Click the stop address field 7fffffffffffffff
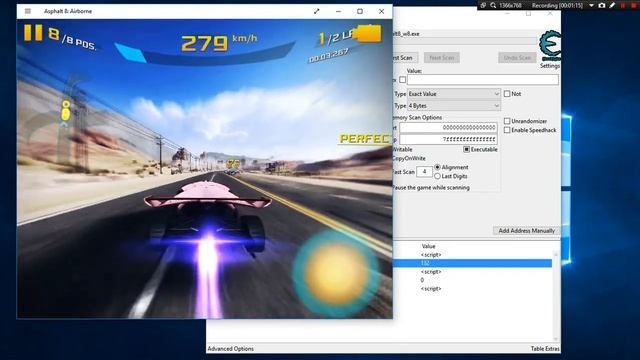 coord(448,140)
